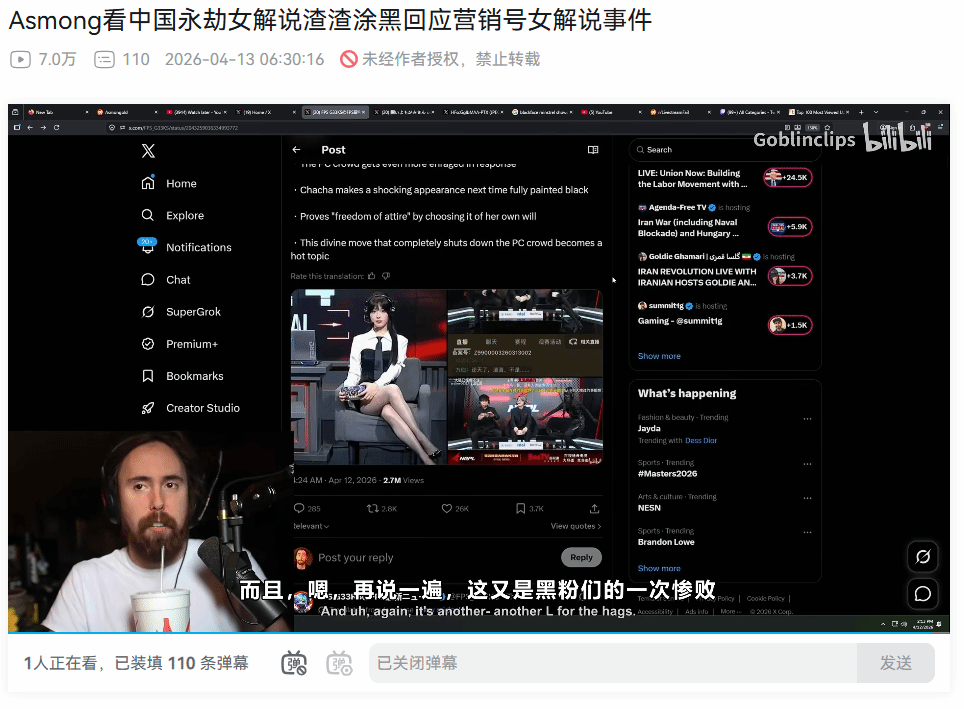Click thumbs up on Rate this translation
The width and height of the screenshot is (964, 709).
(372, 276)
